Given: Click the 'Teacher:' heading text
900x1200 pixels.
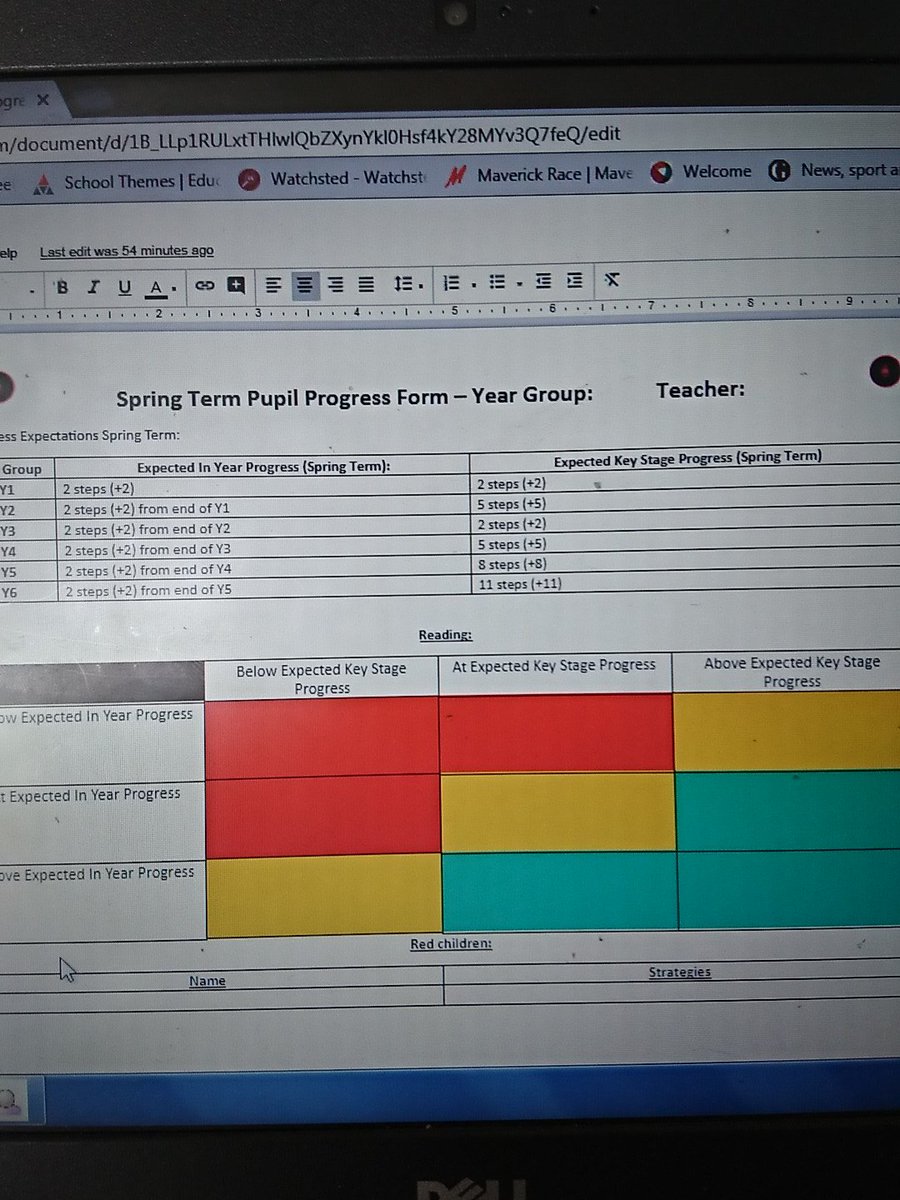Looking at the screenshot, I should 701,390.
